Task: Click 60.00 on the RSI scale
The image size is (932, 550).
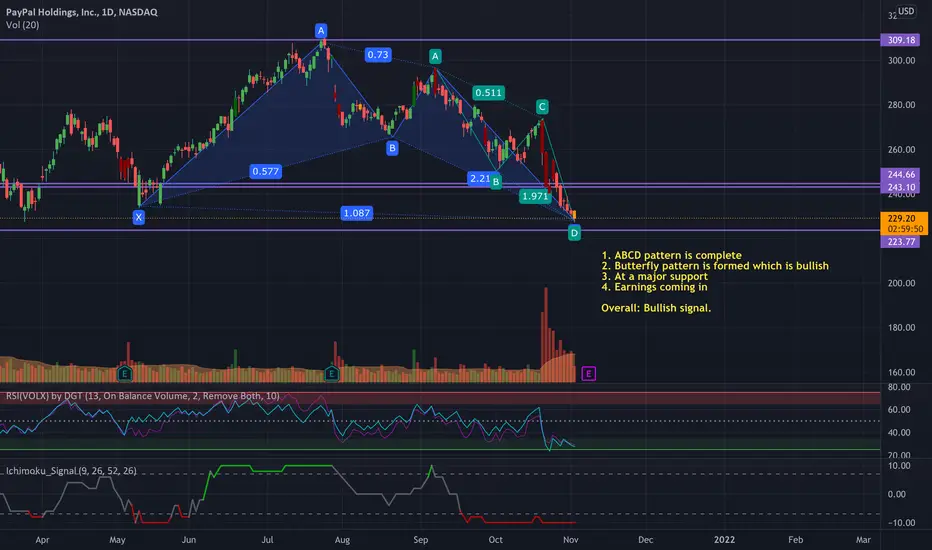Action: (x=899, y=410)
